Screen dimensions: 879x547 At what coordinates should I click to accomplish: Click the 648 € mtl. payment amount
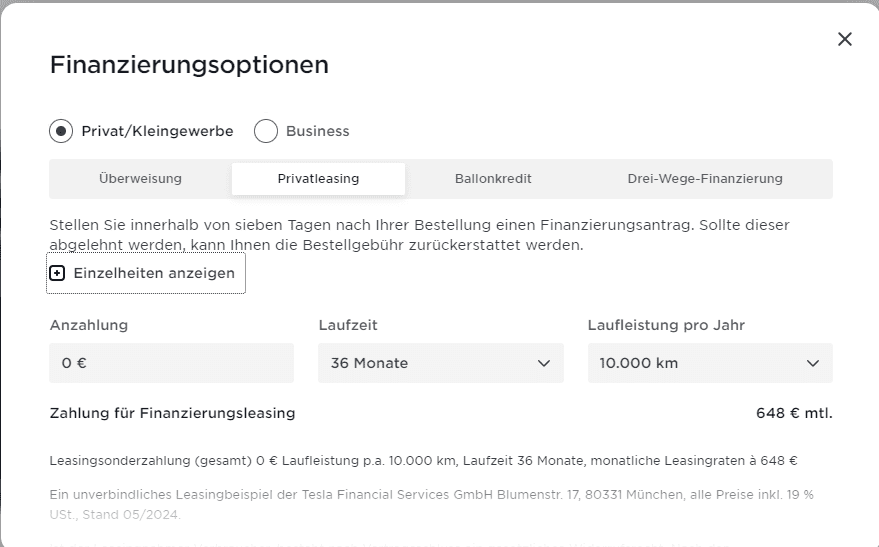tap(794, 413)
